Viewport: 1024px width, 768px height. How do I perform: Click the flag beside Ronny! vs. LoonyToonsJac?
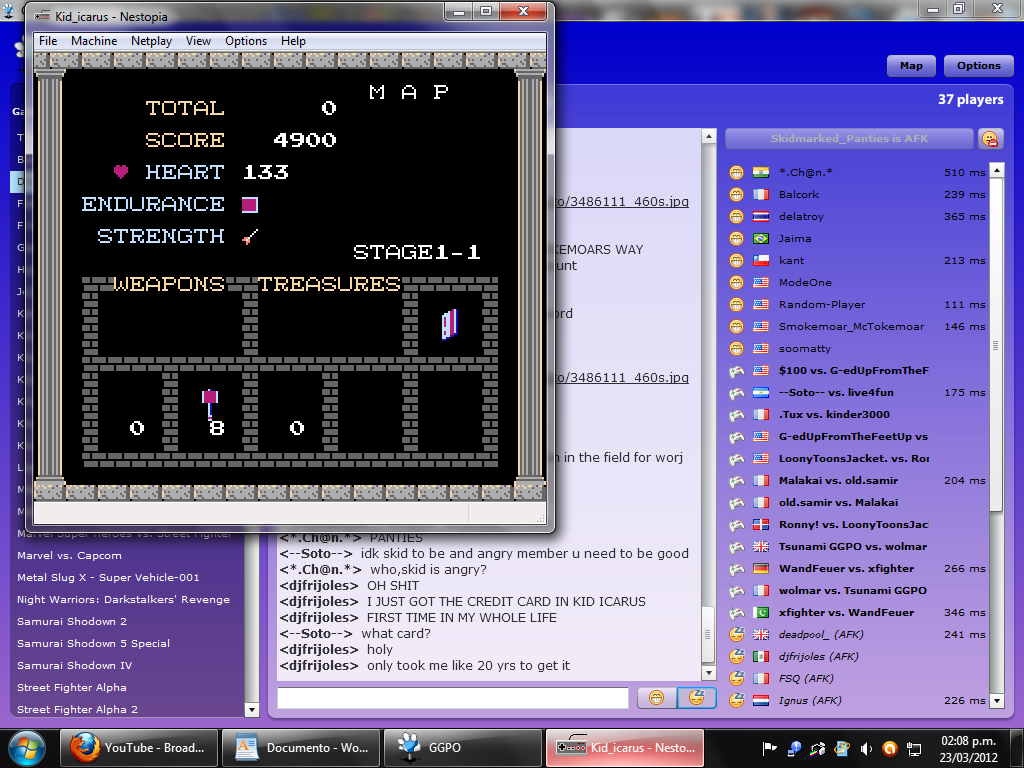pyautogui.click(x=761, y=524)
